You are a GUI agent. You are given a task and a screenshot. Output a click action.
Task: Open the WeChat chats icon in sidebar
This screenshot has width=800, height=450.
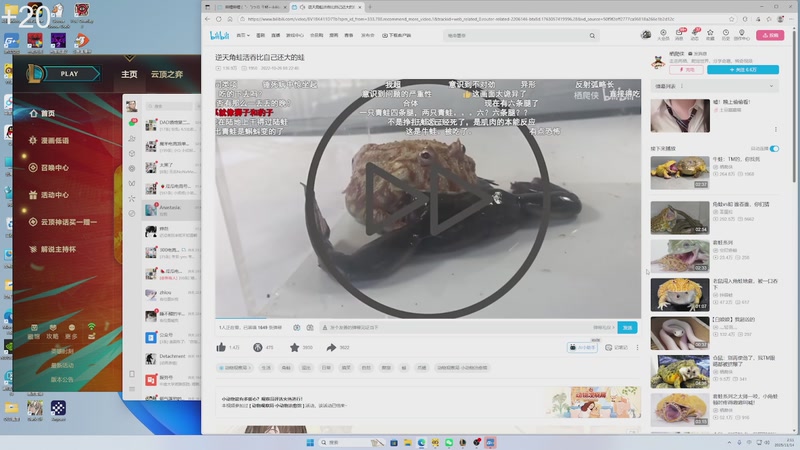pyautogui.click(x=132, y=122)
